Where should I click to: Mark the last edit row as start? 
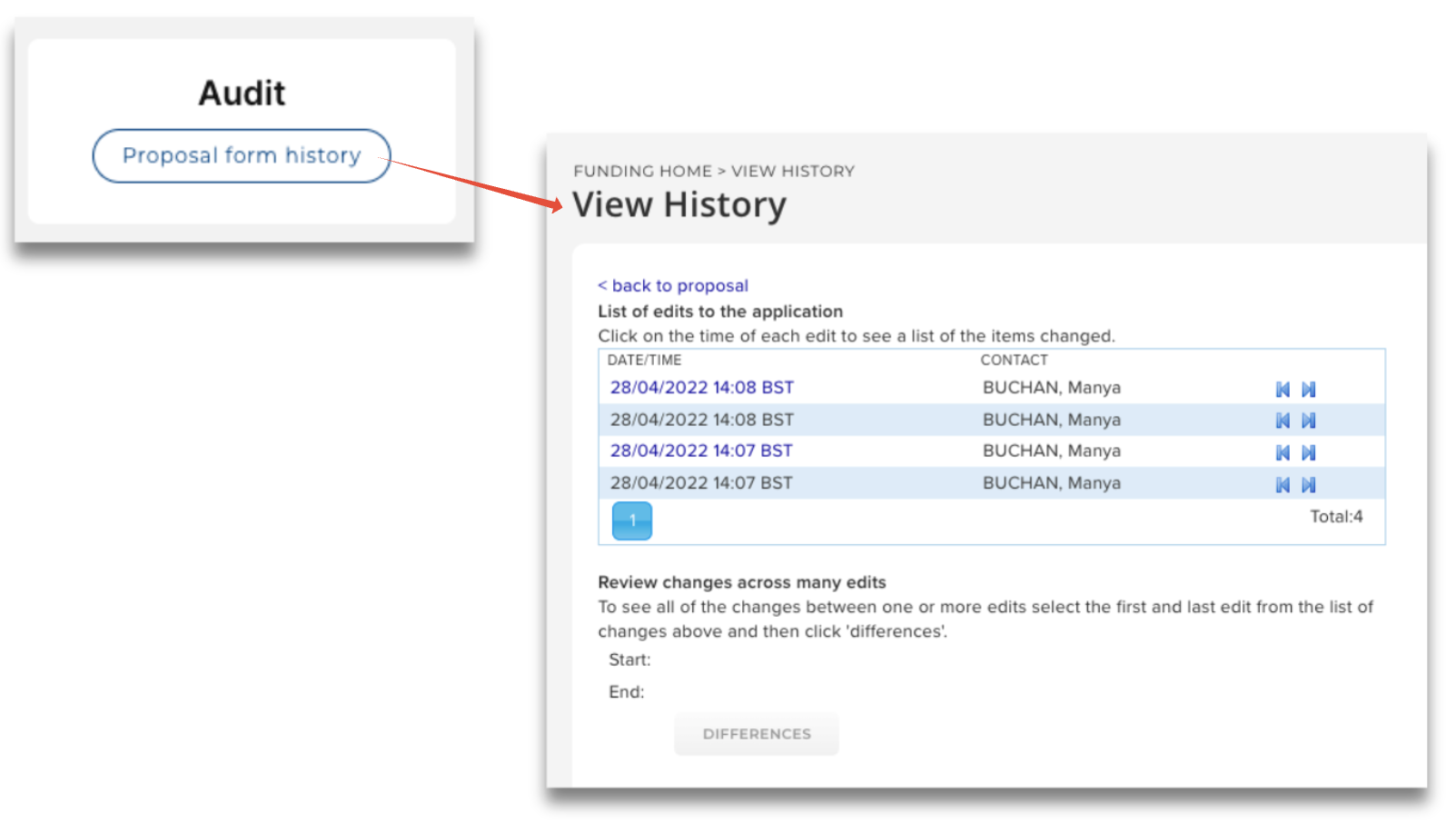(1283, 485)
